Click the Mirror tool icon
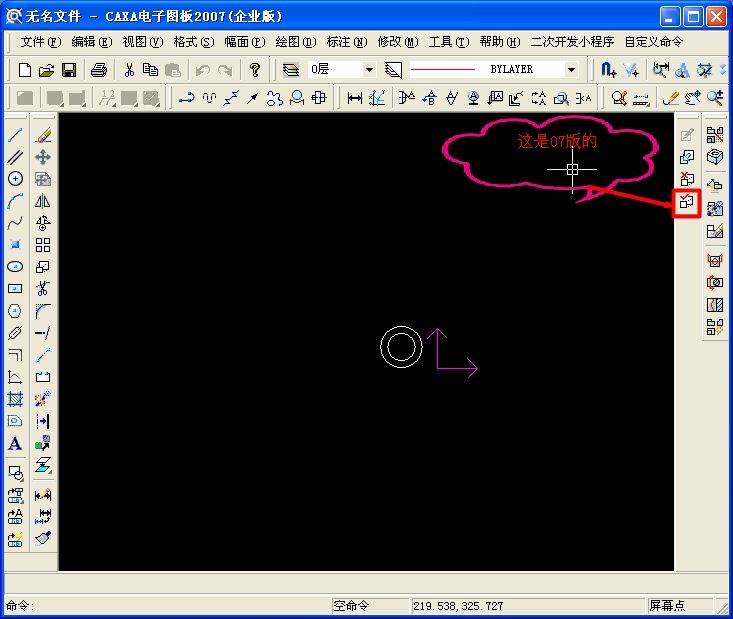 tap(43, 201)
